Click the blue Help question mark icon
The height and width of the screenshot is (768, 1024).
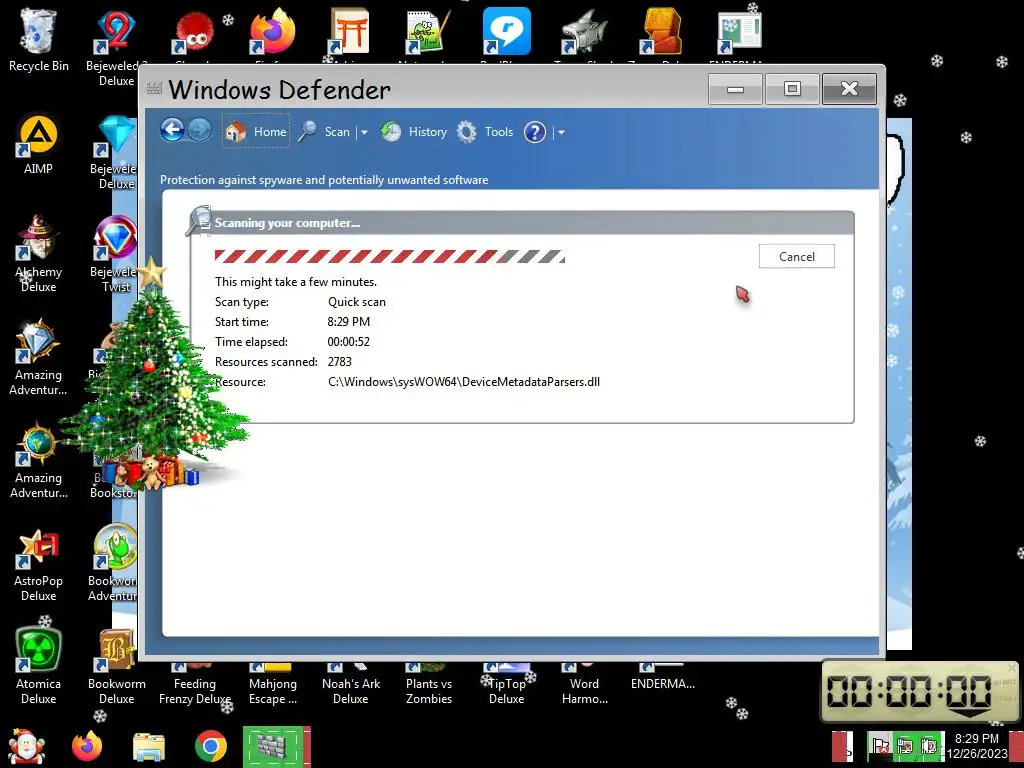pyautogui.click(x=535, y=132)
